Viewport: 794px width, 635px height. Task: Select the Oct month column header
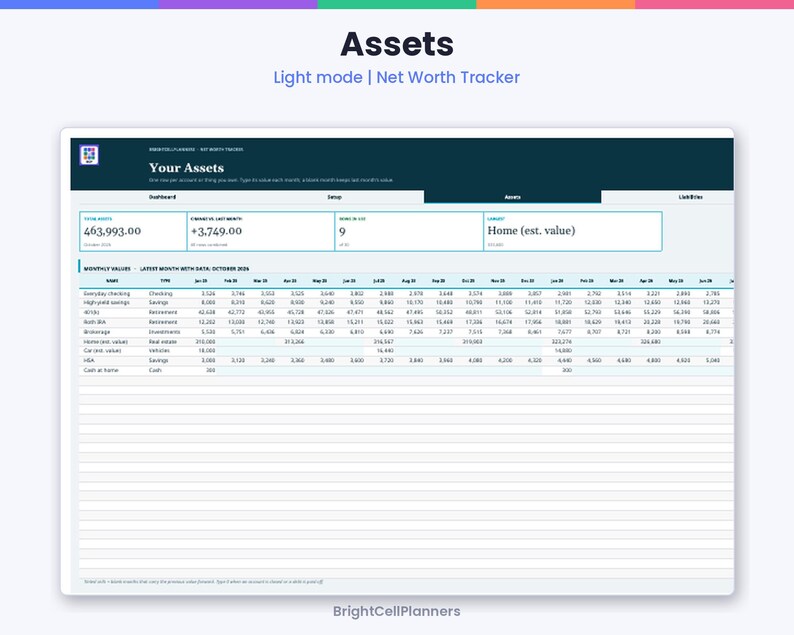coord(468,281)
